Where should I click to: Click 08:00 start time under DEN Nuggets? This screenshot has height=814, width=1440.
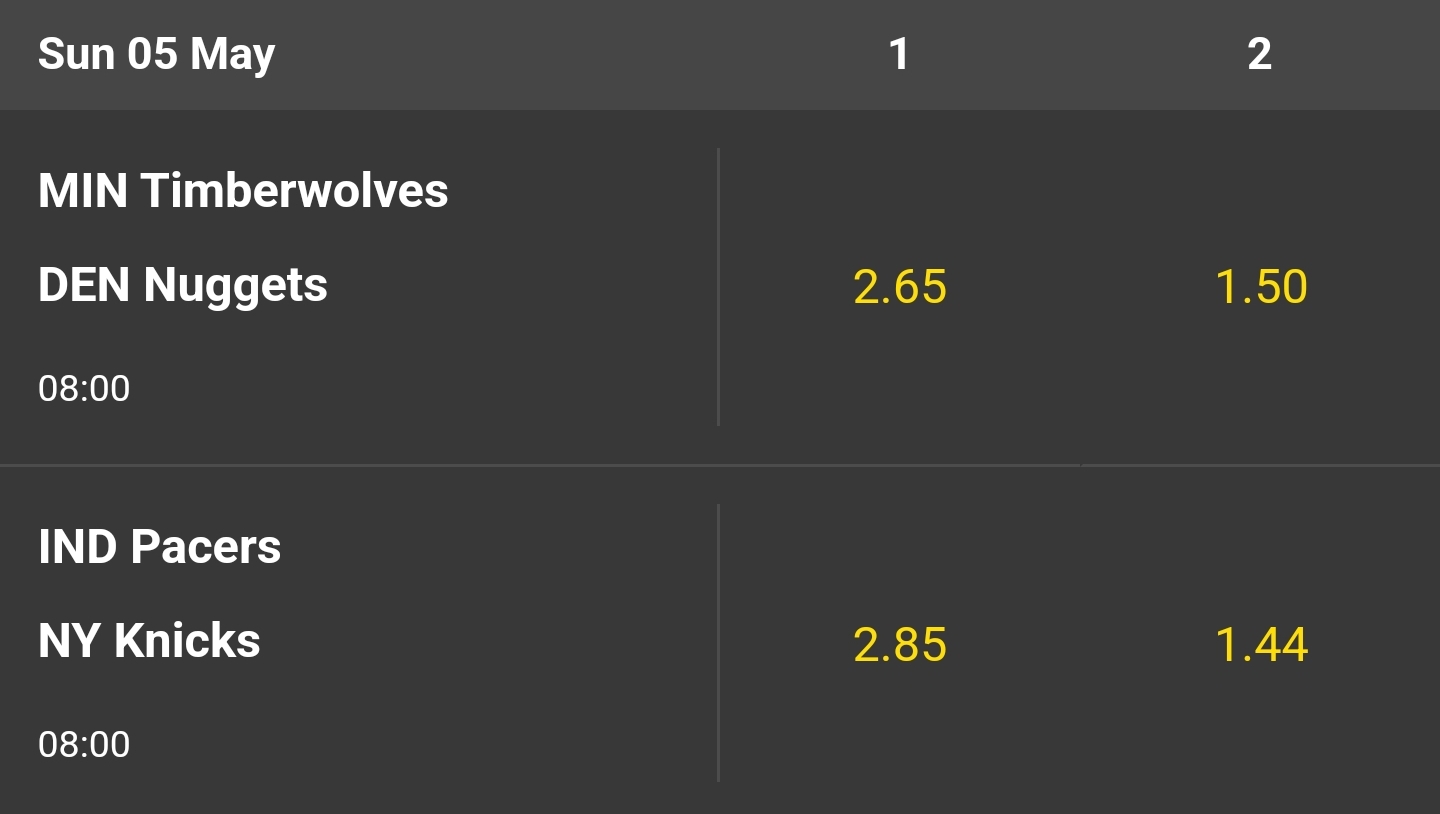tap(84, 388)
